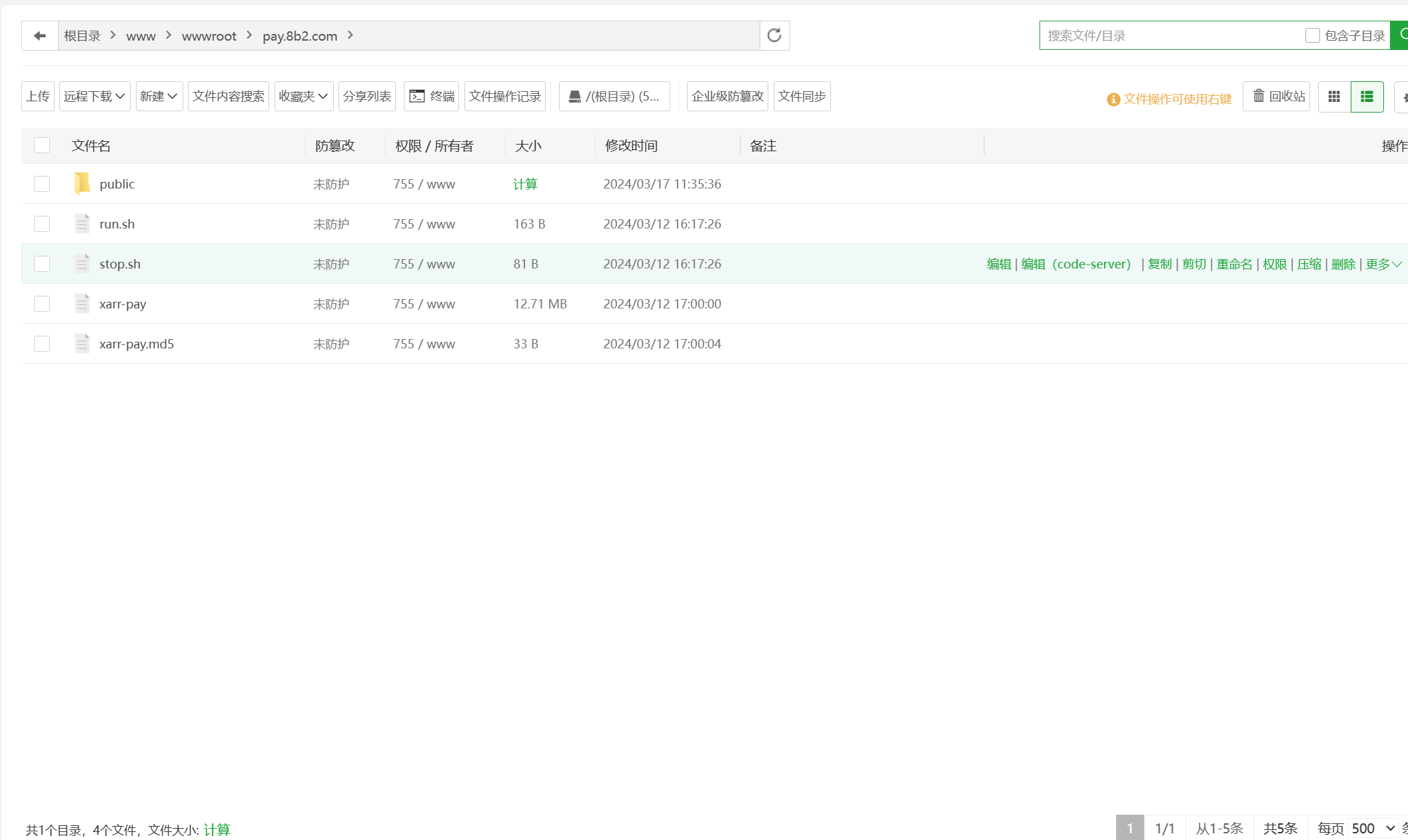1408x840 pixels.
Task: Expand the 远程下载 dropdown
Action: (94, 96)
